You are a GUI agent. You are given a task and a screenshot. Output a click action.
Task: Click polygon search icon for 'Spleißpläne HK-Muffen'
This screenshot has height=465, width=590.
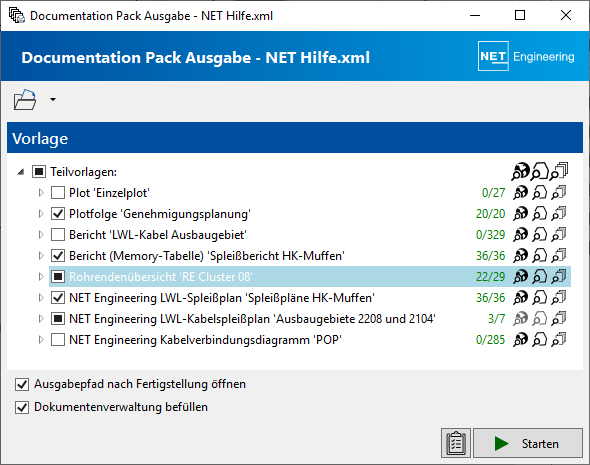[x=540, y=298]
